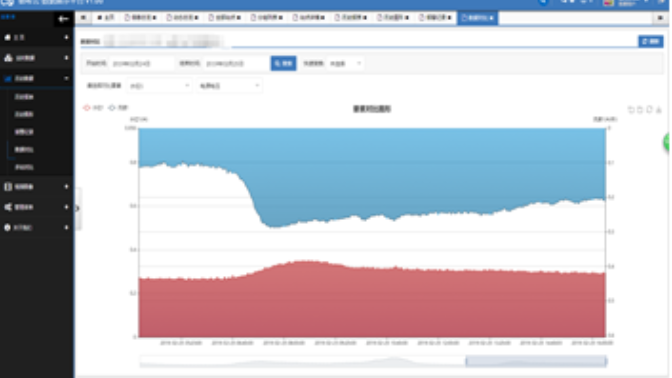Expand the chart-icon sidebar section chevron
This screenshot has height=378, width=672.
[x=66, y=78]
